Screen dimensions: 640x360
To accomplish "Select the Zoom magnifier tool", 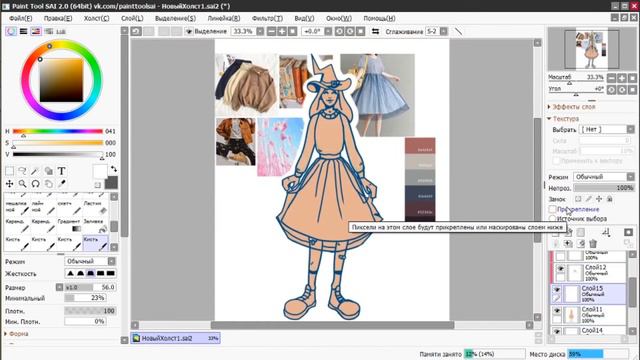I will click(22, 184).
